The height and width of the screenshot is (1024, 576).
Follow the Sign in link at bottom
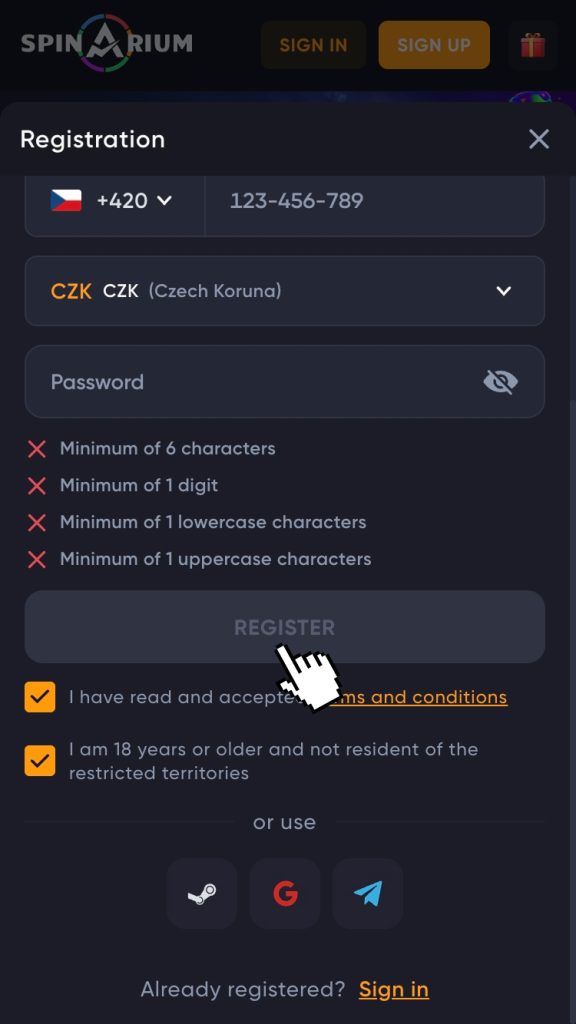click(x=393, y=989)
